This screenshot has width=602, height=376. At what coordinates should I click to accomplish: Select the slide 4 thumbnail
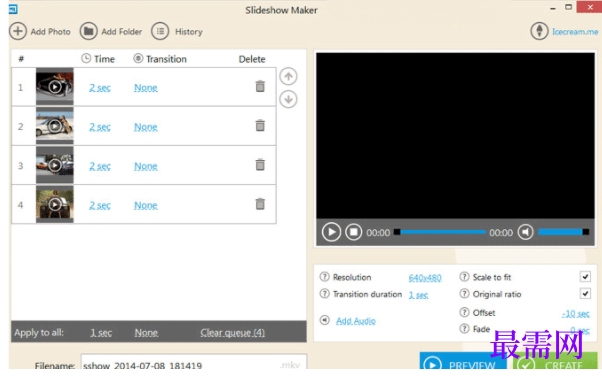point(55,204)
